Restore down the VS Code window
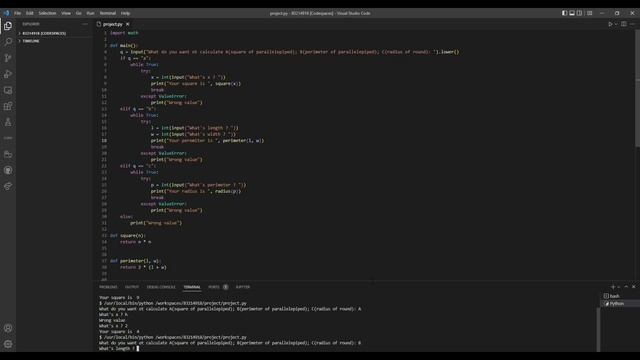640x360 pixels. (x=617, y=13)
